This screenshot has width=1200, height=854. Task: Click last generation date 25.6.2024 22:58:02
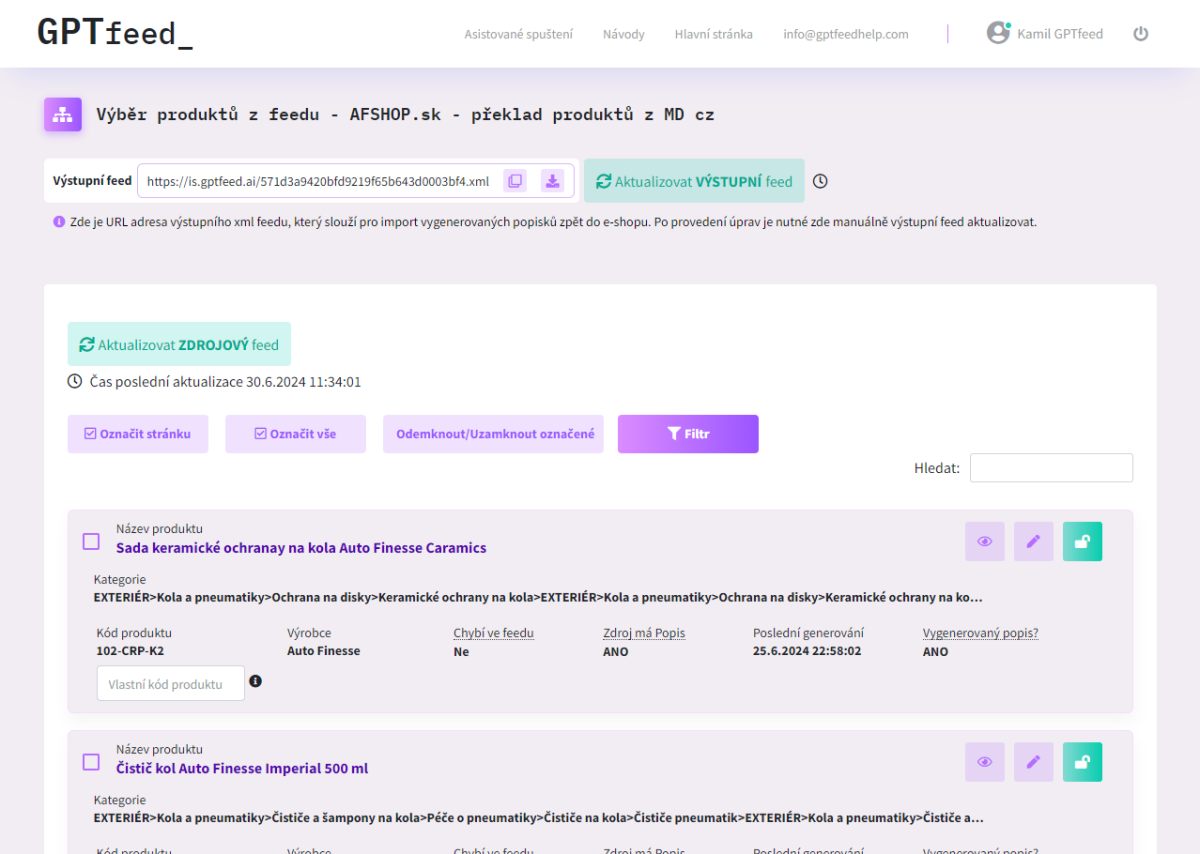(x=807, y=651)
